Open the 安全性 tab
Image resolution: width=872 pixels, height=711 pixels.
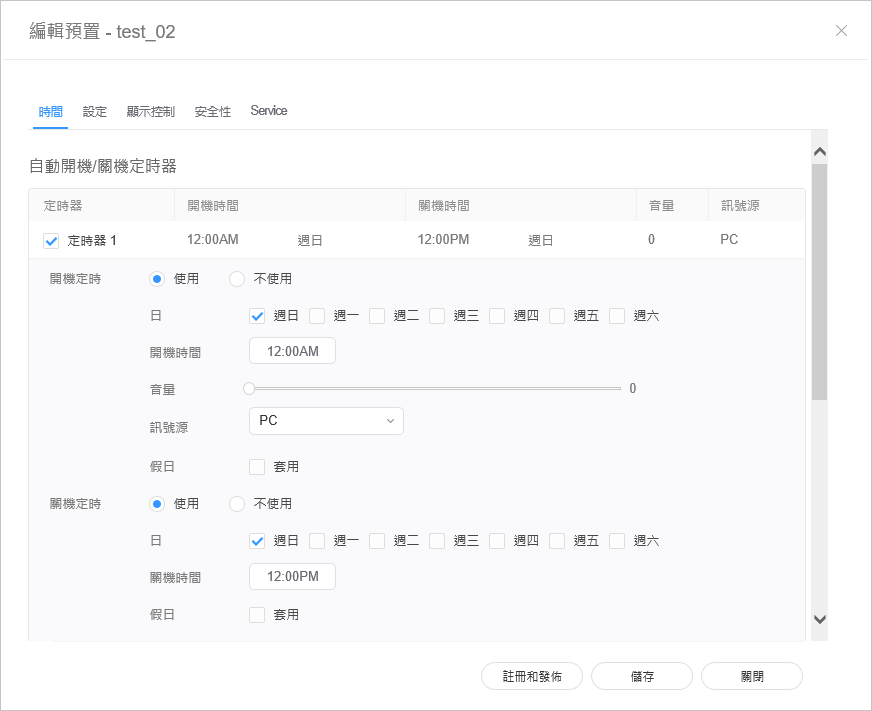click(212, 112)
